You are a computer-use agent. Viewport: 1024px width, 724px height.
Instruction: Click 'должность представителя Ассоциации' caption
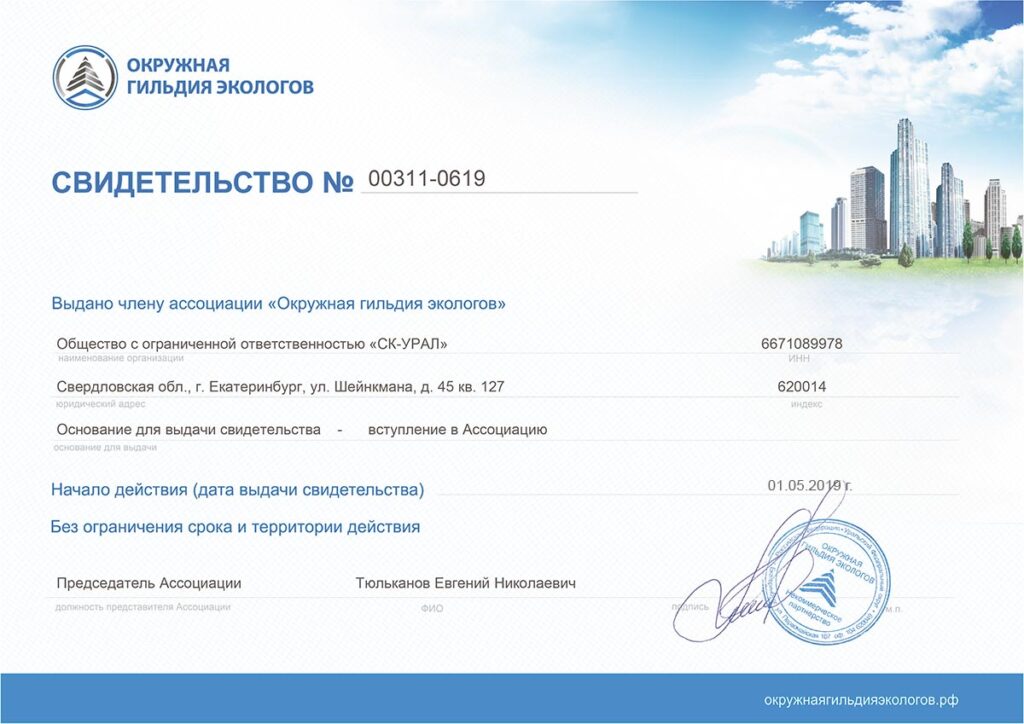pyautogui.click(x=143, y=607)
